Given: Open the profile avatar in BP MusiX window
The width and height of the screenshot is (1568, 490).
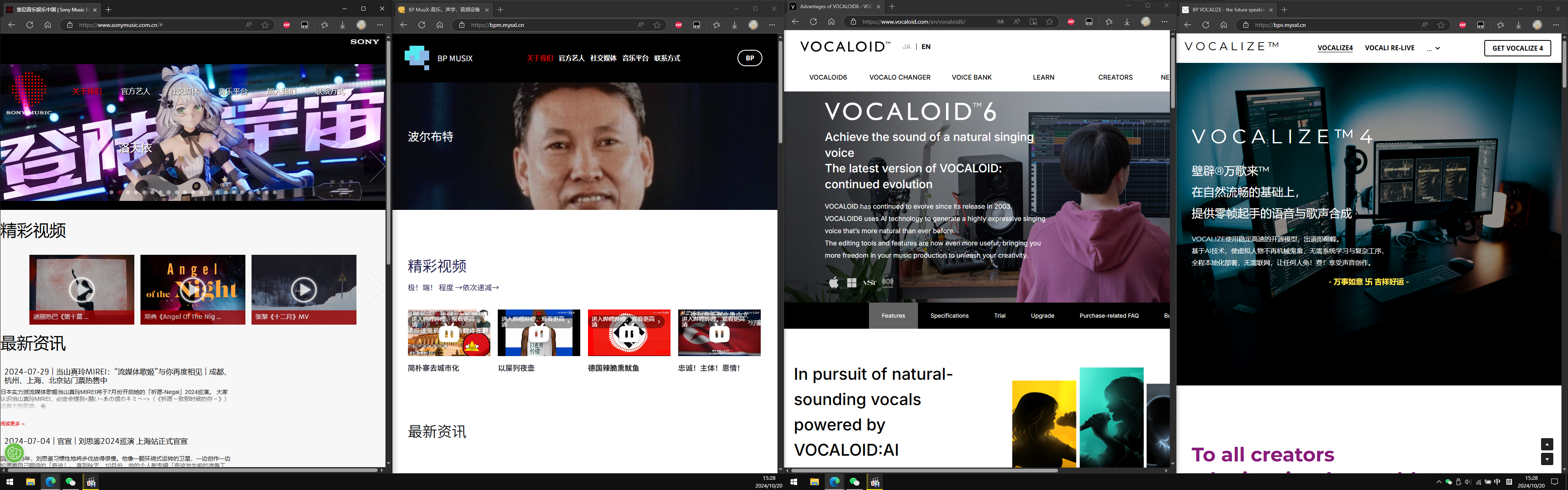Looking at the screenshot, I should pyautogui.click(x=753, y=25).
